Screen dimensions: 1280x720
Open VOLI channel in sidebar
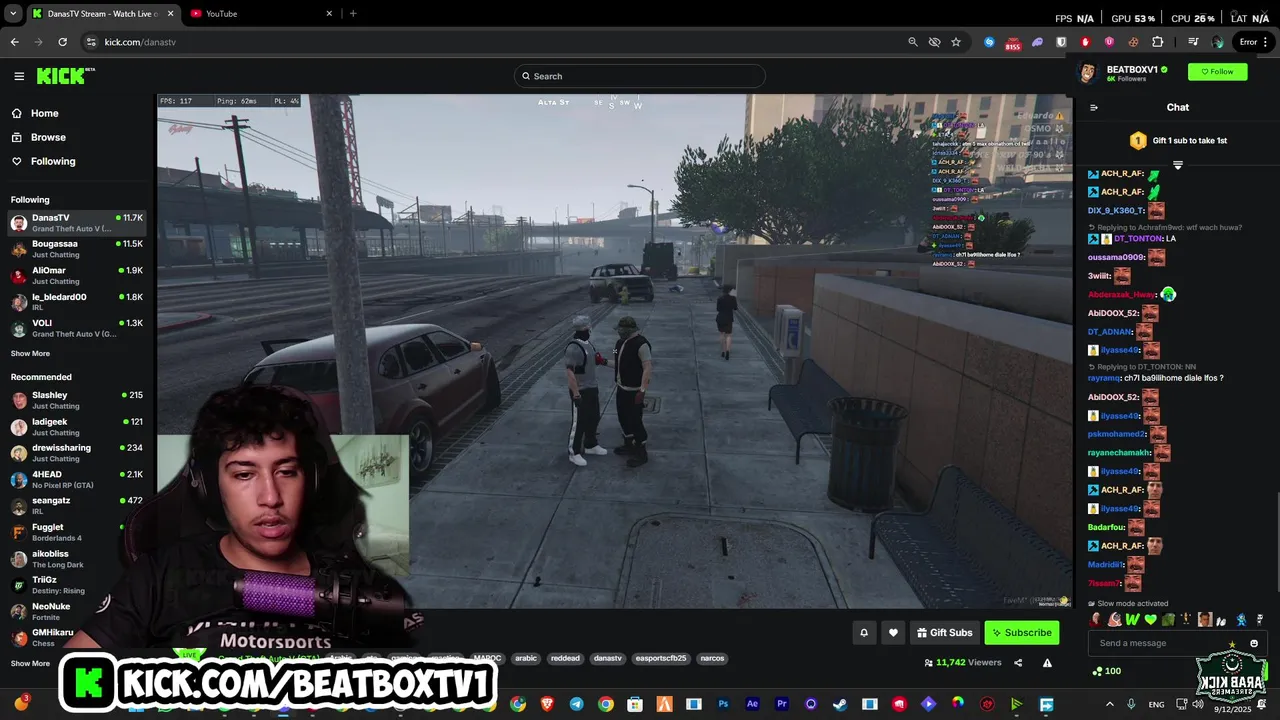(77, 329)
